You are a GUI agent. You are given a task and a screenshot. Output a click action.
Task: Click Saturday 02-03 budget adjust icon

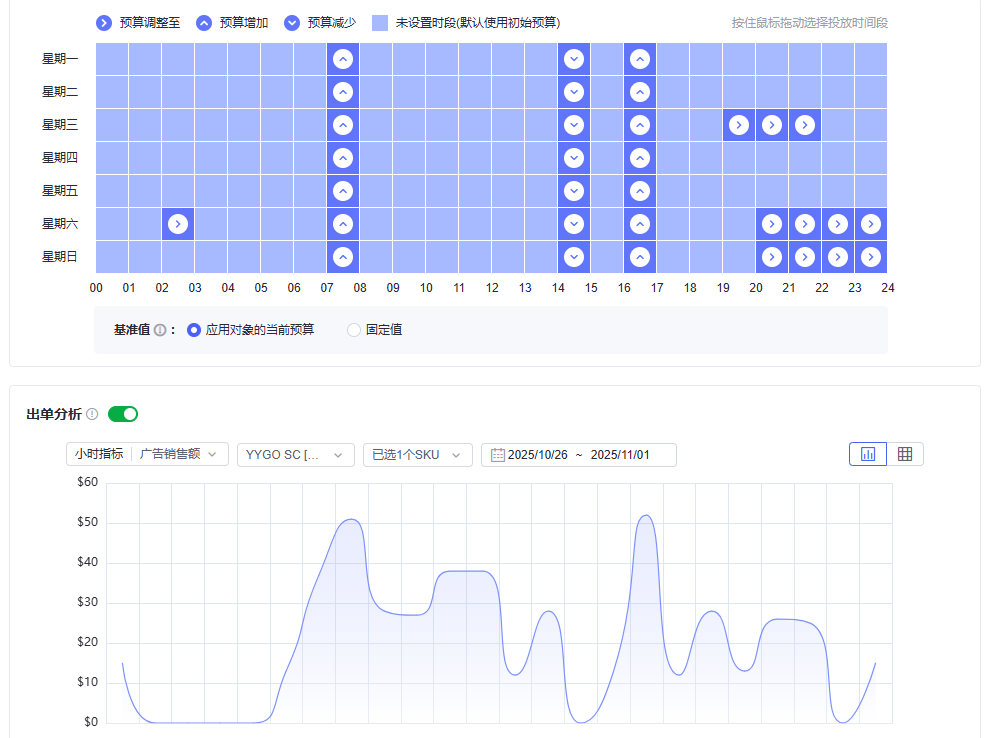click(x=178, y=224)
